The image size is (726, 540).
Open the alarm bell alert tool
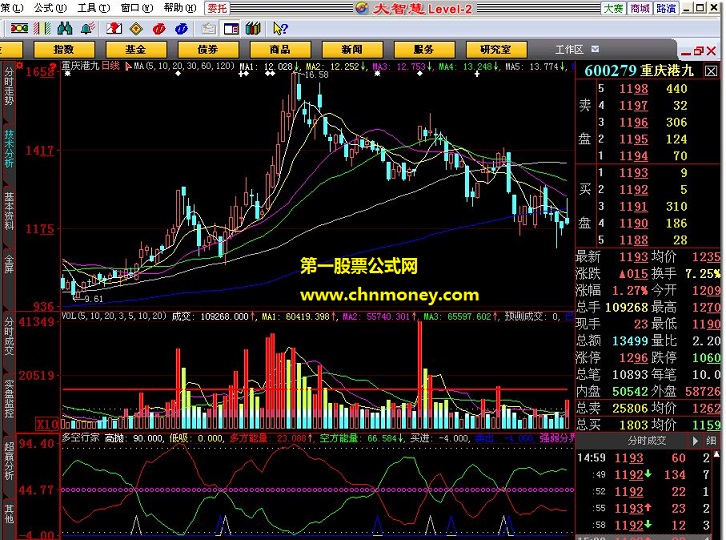pos(88,29)
